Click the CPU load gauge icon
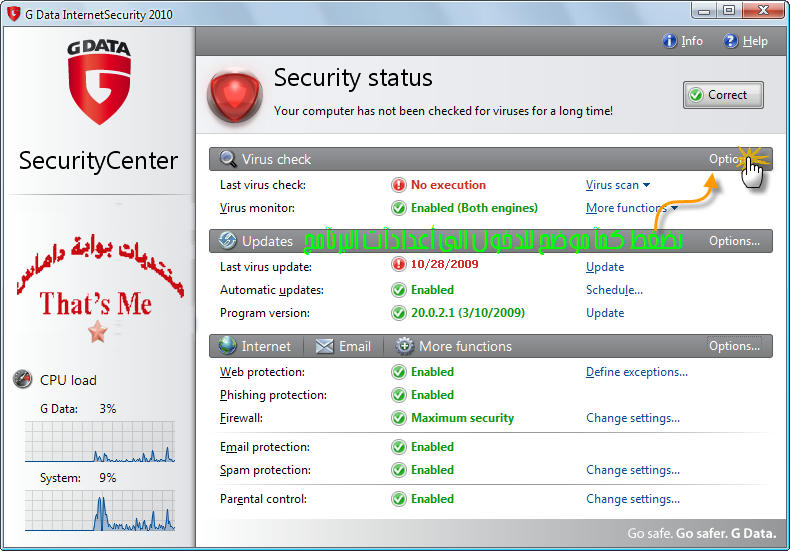Screen dimensions: 790x551 (23, 379)
